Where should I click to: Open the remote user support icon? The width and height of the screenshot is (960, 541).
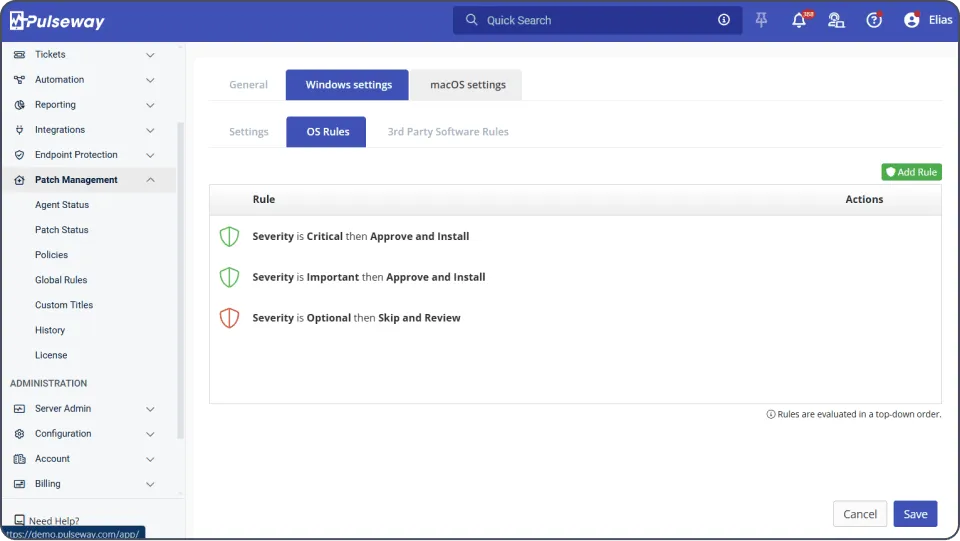point(836,20)
